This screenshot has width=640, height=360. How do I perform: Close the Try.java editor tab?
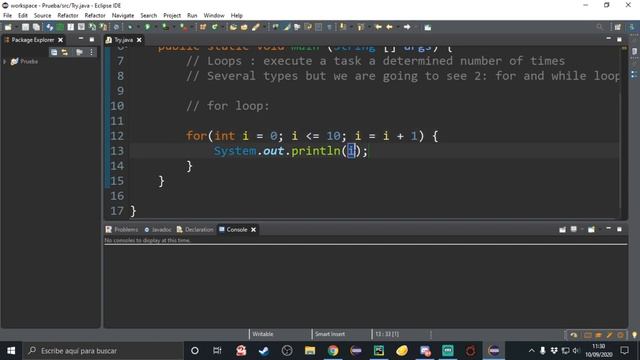139,40
